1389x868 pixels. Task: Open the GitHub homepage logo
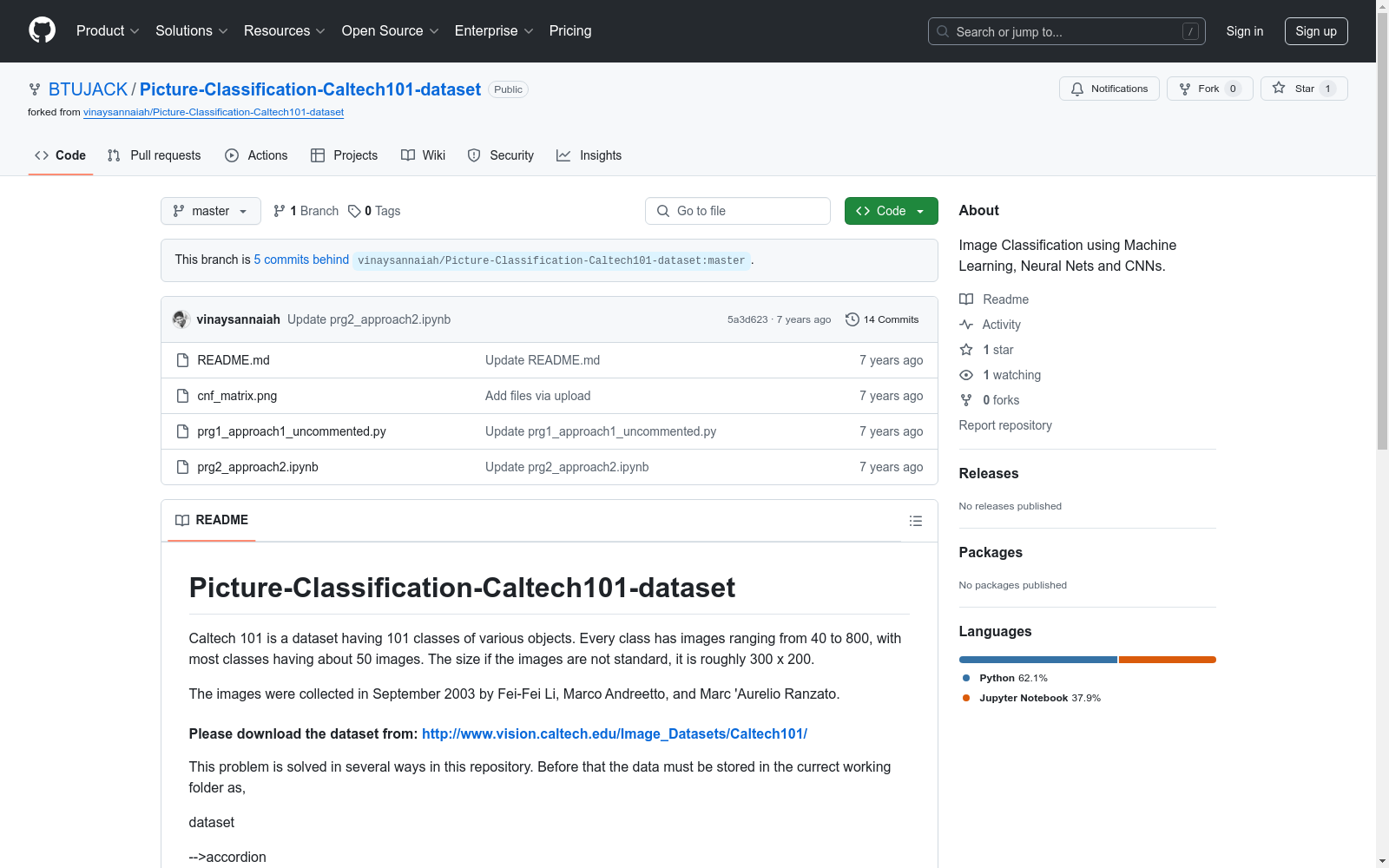point(42,30)
